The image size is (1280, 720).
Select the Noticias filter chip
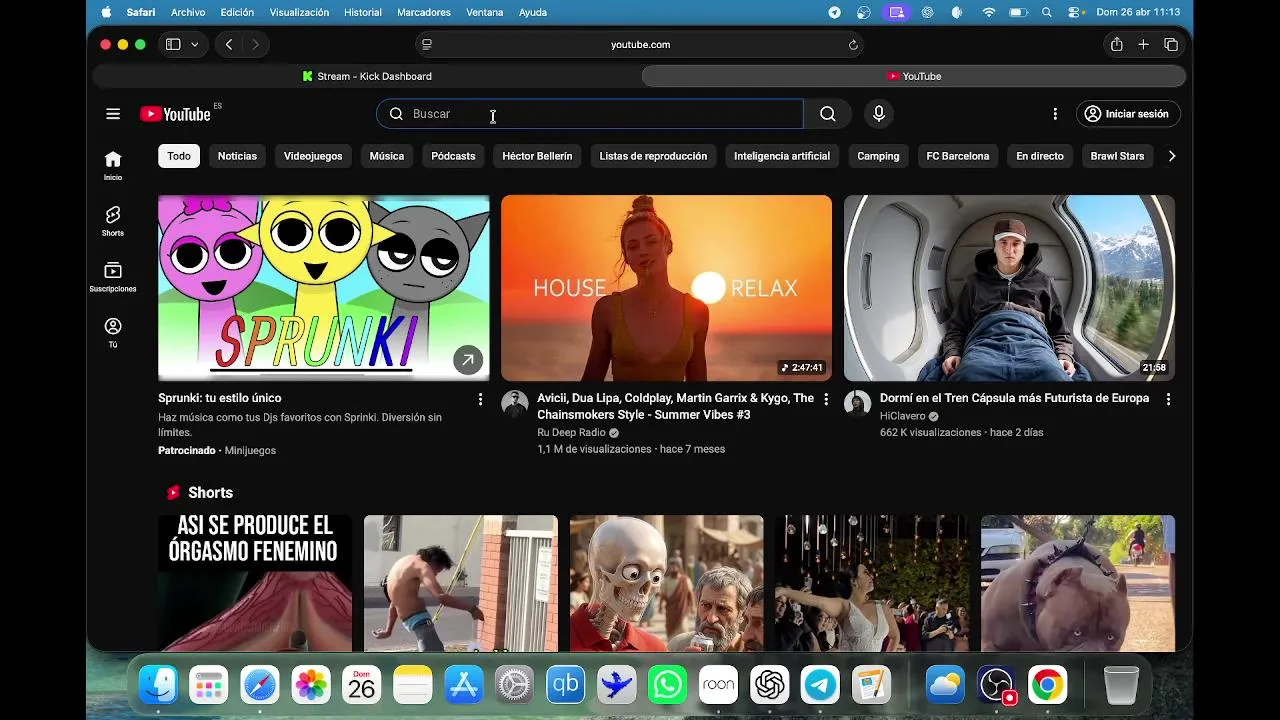click(237, 156)
